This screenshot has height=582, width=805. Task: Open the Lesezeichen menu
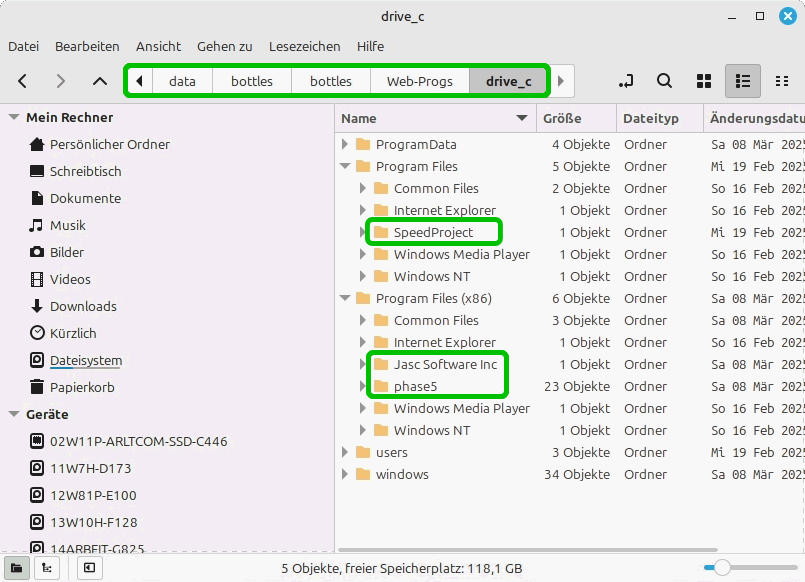pos(304,46)
